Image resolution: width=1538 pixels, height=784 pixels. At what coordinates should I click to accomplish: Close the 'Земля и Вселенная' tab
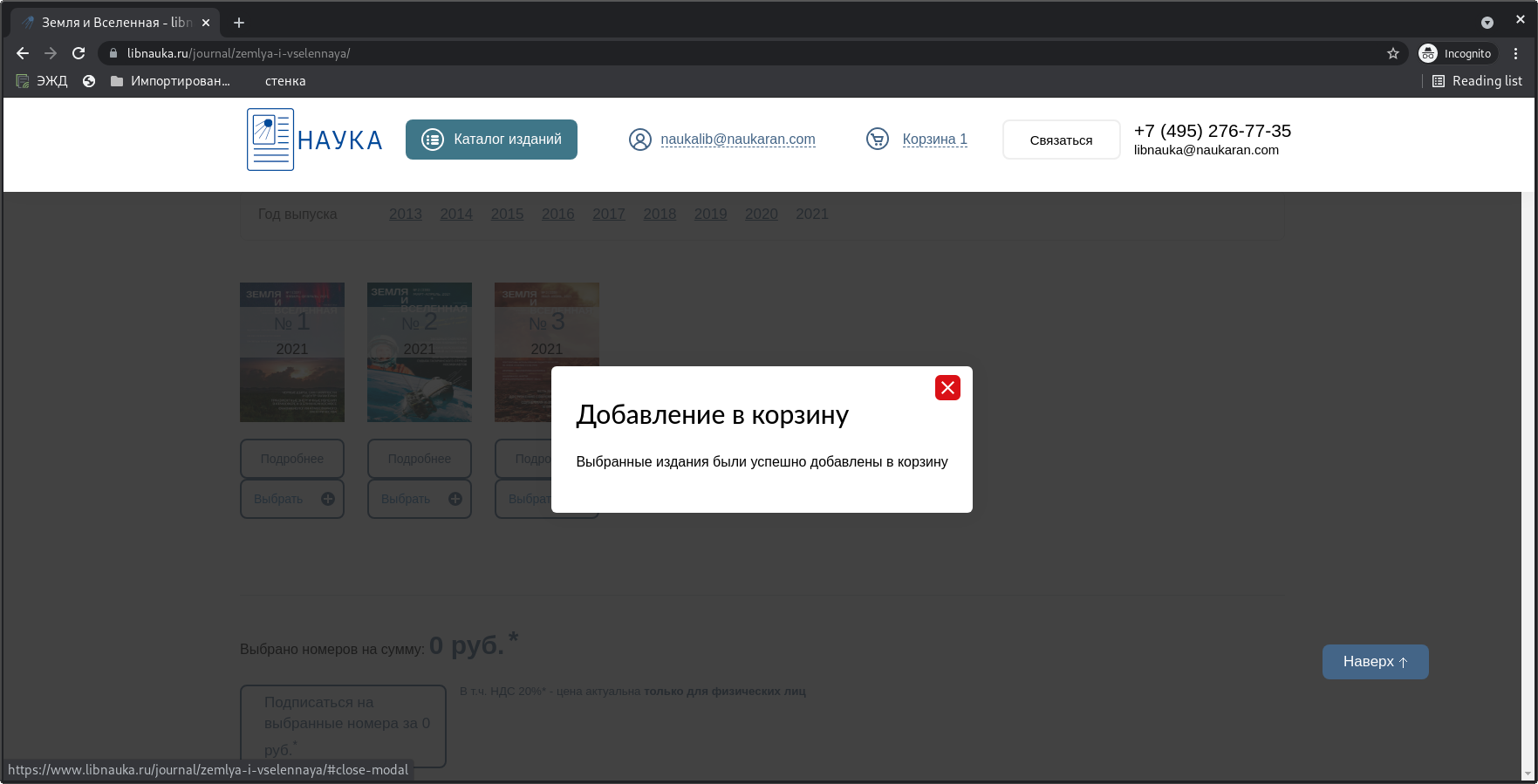(x=206, y=23)
